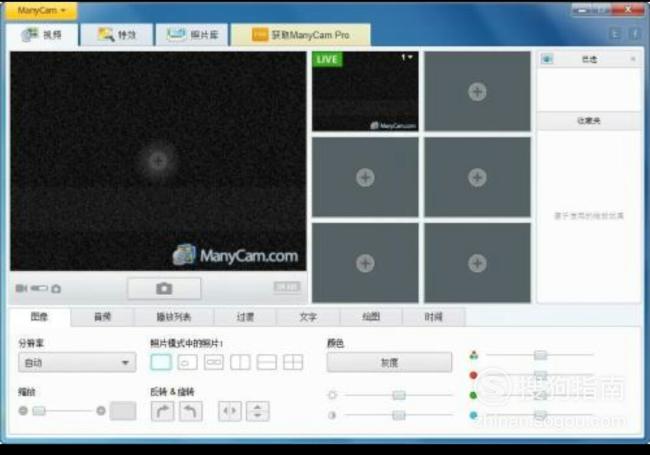Select picture-in-picture small window mode

[x=187, y=362]
